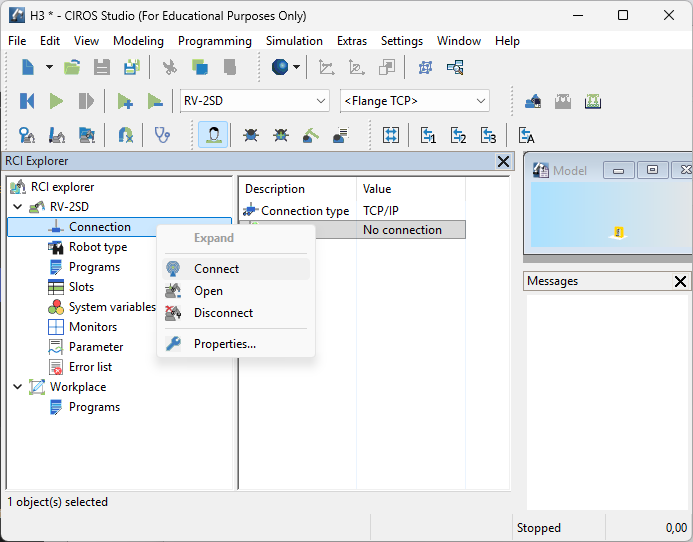Open the Extras menu

(x=352, y=41)
